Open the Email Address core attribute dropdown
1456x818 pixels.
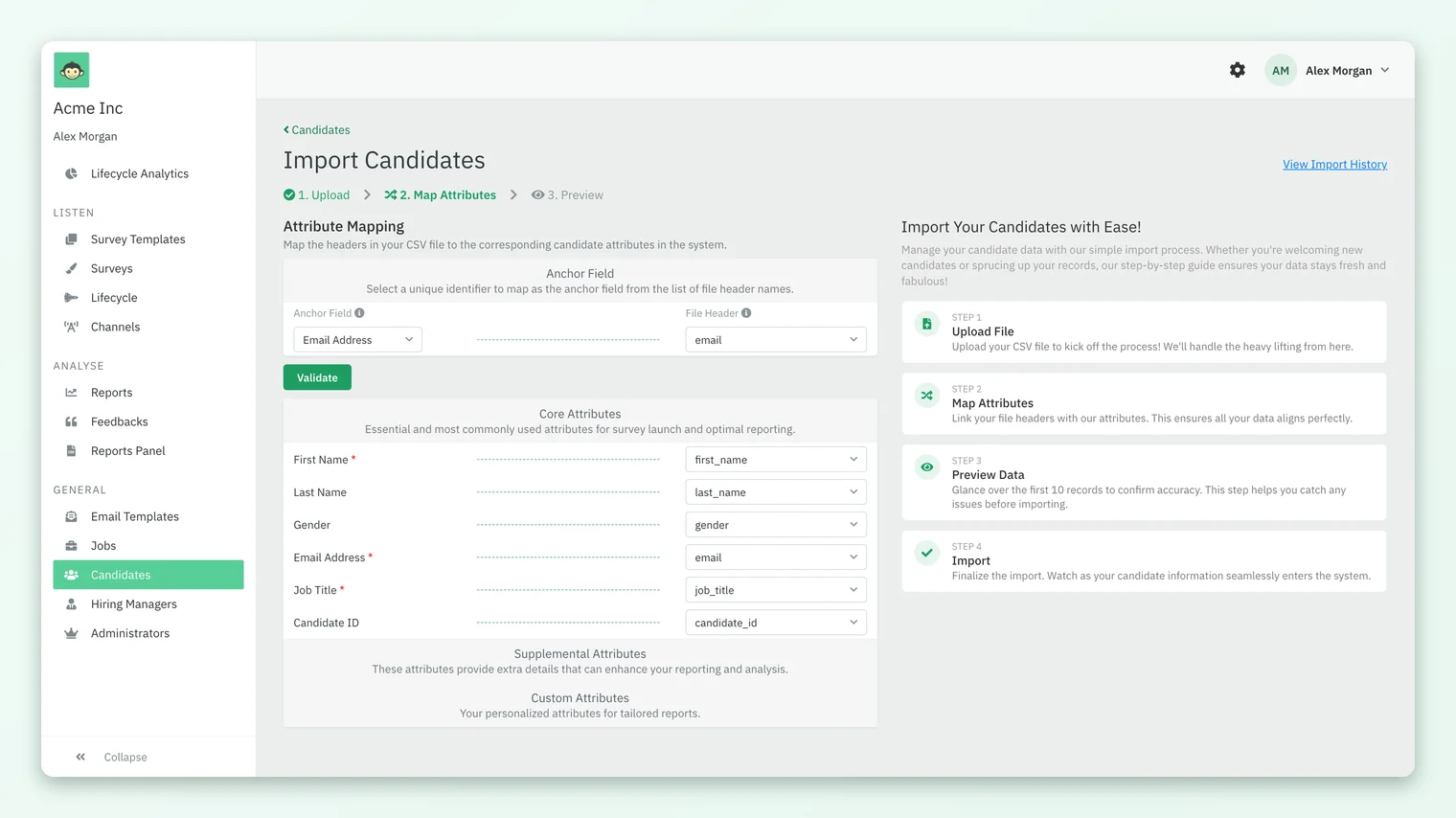(x=776, y=557)
